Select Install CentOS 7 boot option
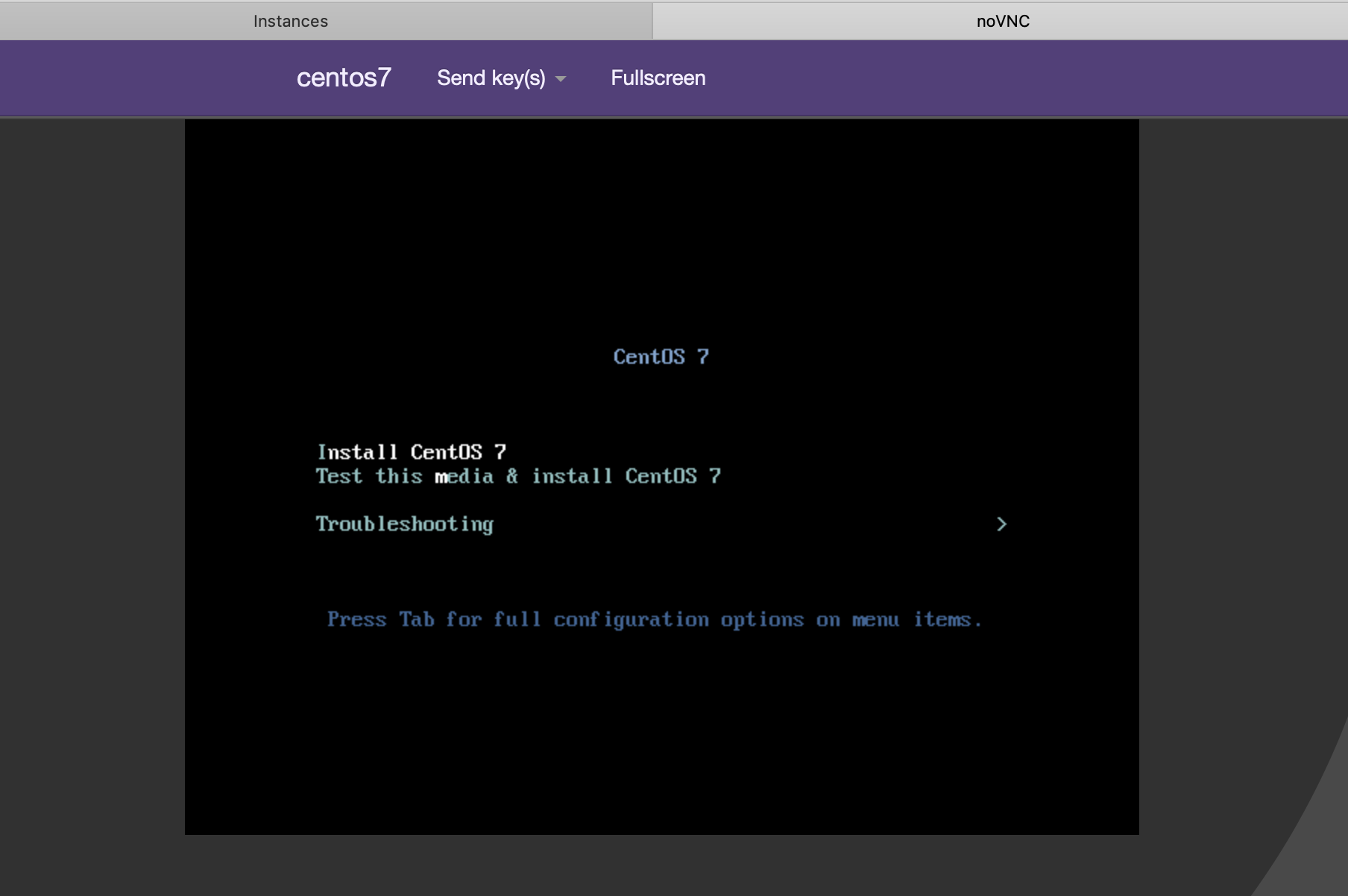The height and width of the screenshot is (896, 1348). [x=412, y=452]
